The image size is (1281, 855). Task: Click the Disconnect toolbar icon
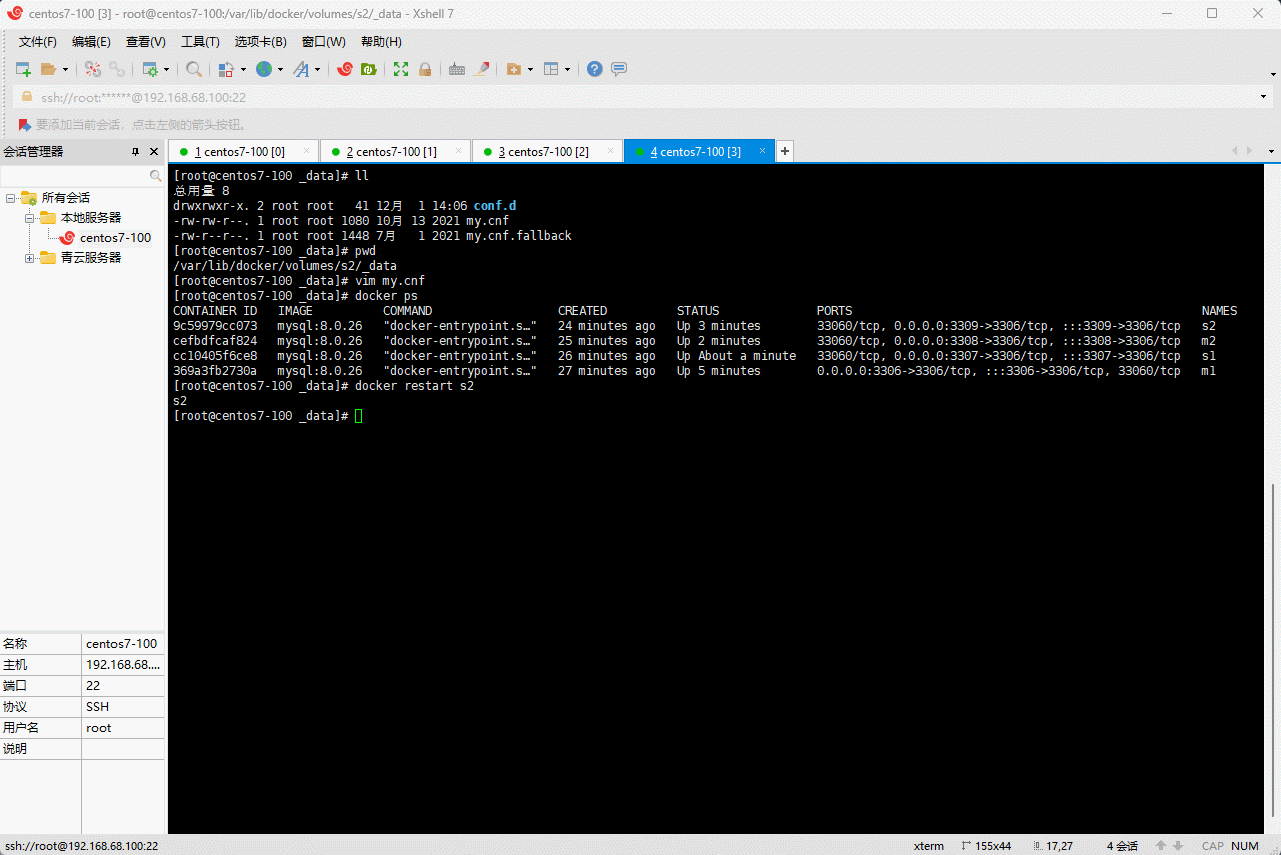point(93,69)
